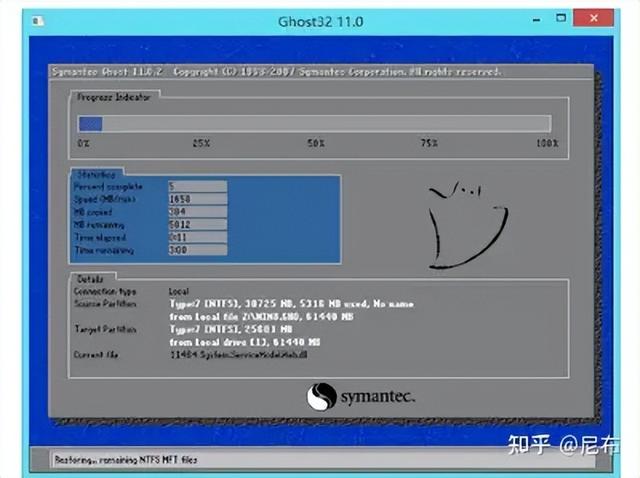
Task: Select the Time remaining value 3:00
Action: [x=198, y=250]
